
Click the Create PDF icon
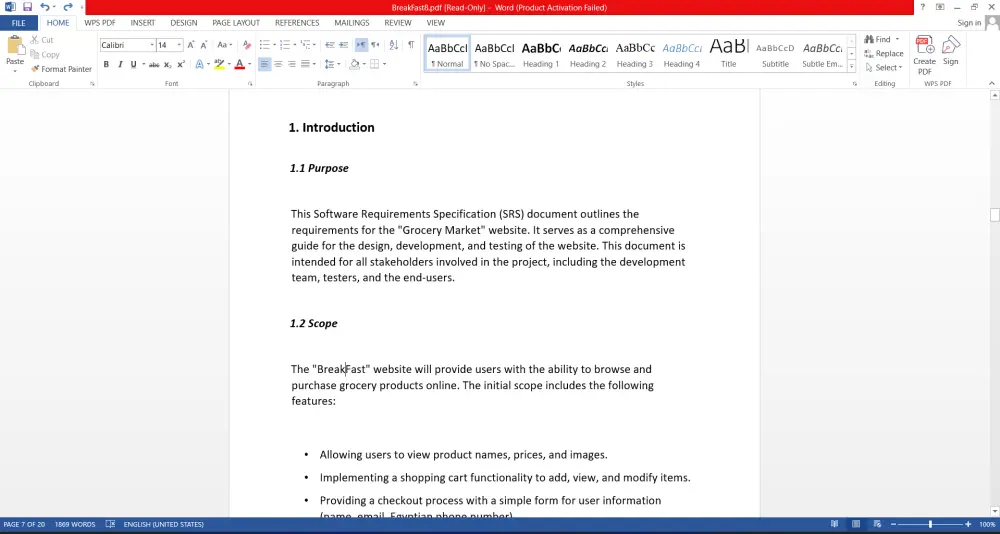coord(924,56)
